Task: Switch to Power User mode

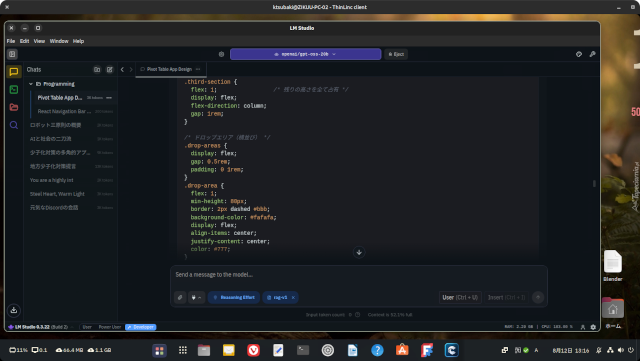Action: [110, 327]
